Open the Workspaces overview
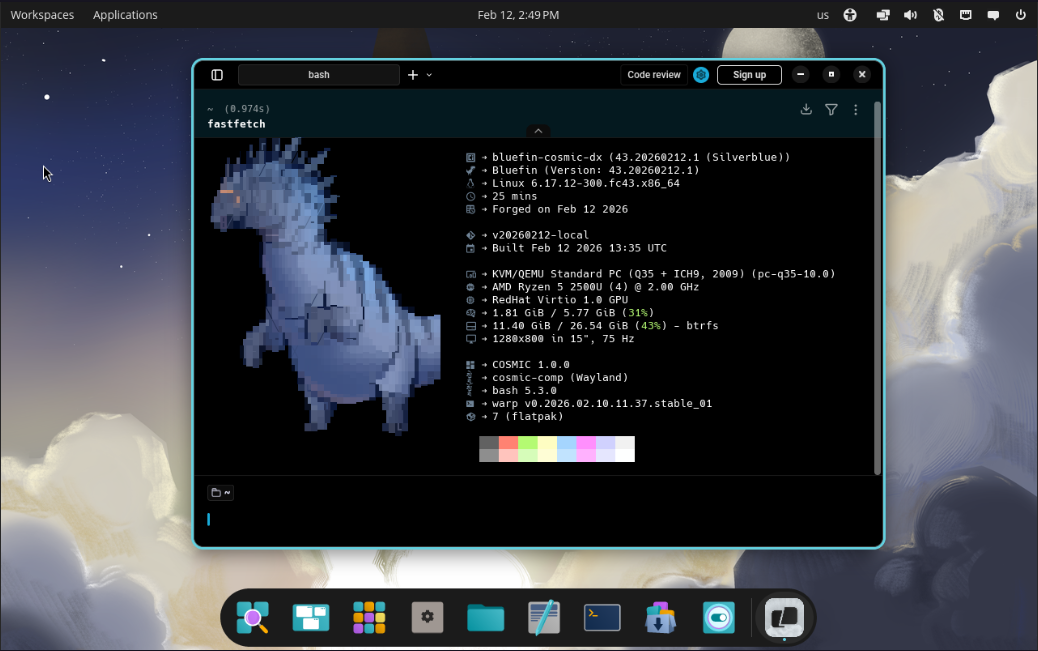This screenshot has height=651, width=1038. point(42,15)
